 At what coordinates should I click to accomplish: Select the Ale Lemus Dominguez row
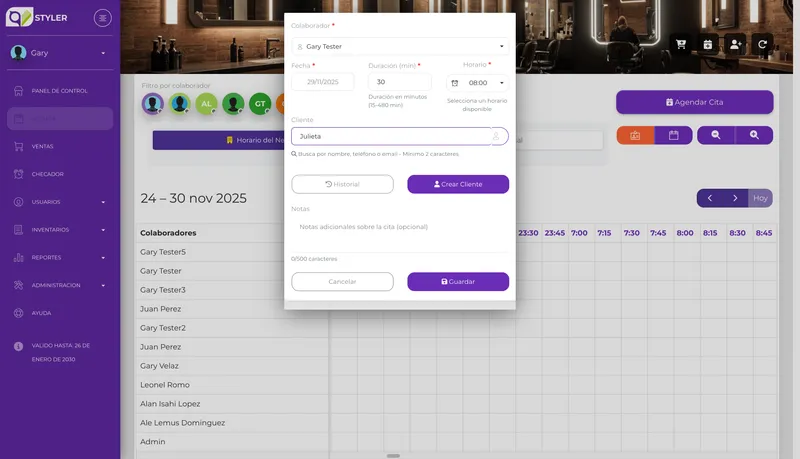click(x=232, y=423)
